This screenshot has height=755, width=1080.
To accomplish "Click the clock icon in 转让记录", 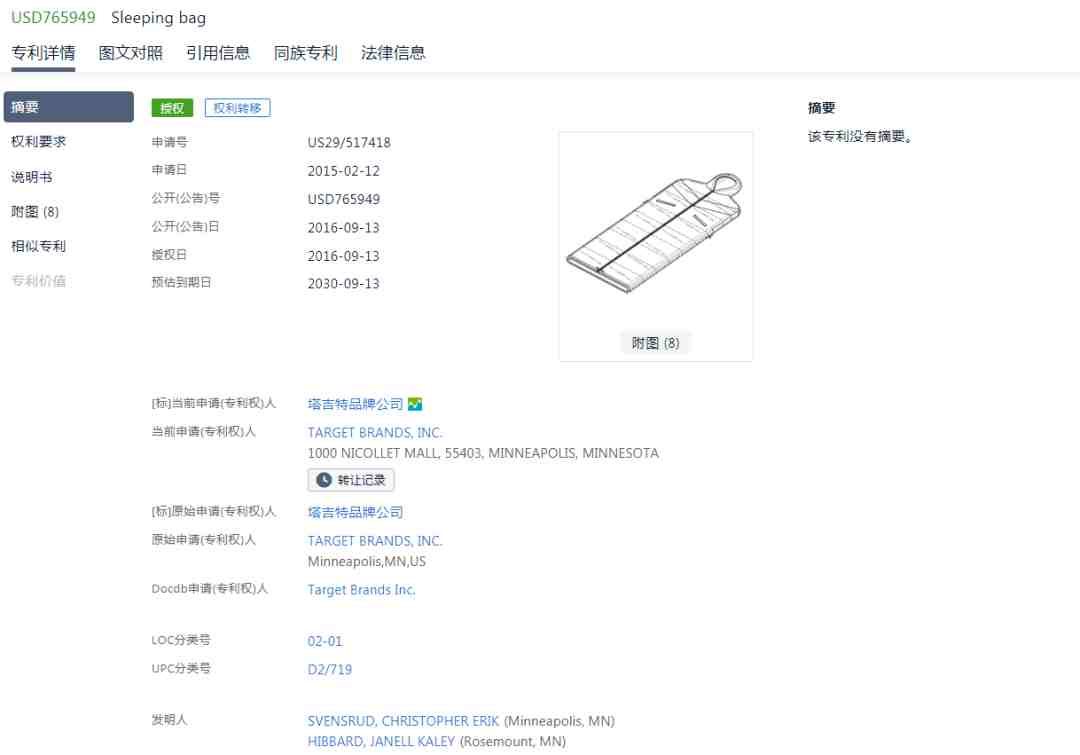I will pos(324,480).
